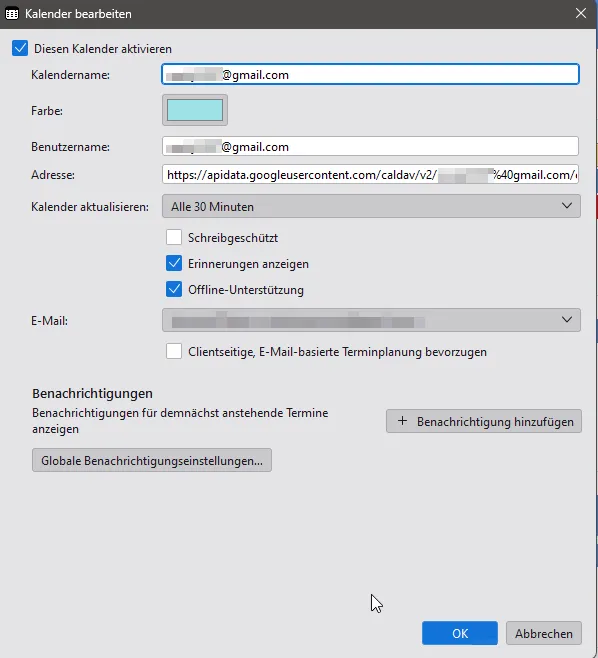Viewport: 598px width, 658px height.
Task: Expand the E-Mail identity dropdown
Action: (x=371, y=320)
